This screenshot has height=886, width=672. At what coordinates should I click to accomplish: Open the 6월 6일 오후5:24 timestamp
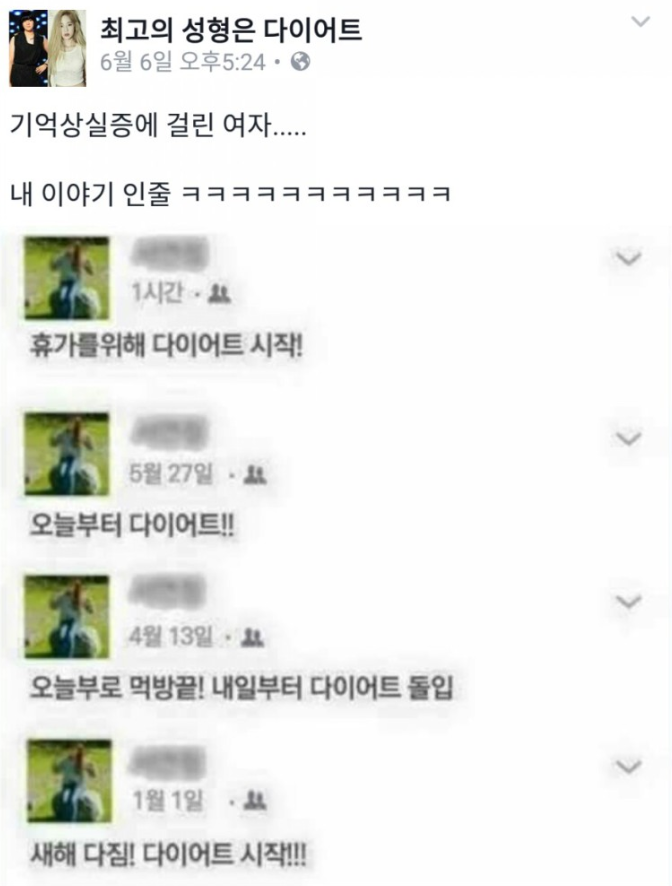tap(183, 62)
